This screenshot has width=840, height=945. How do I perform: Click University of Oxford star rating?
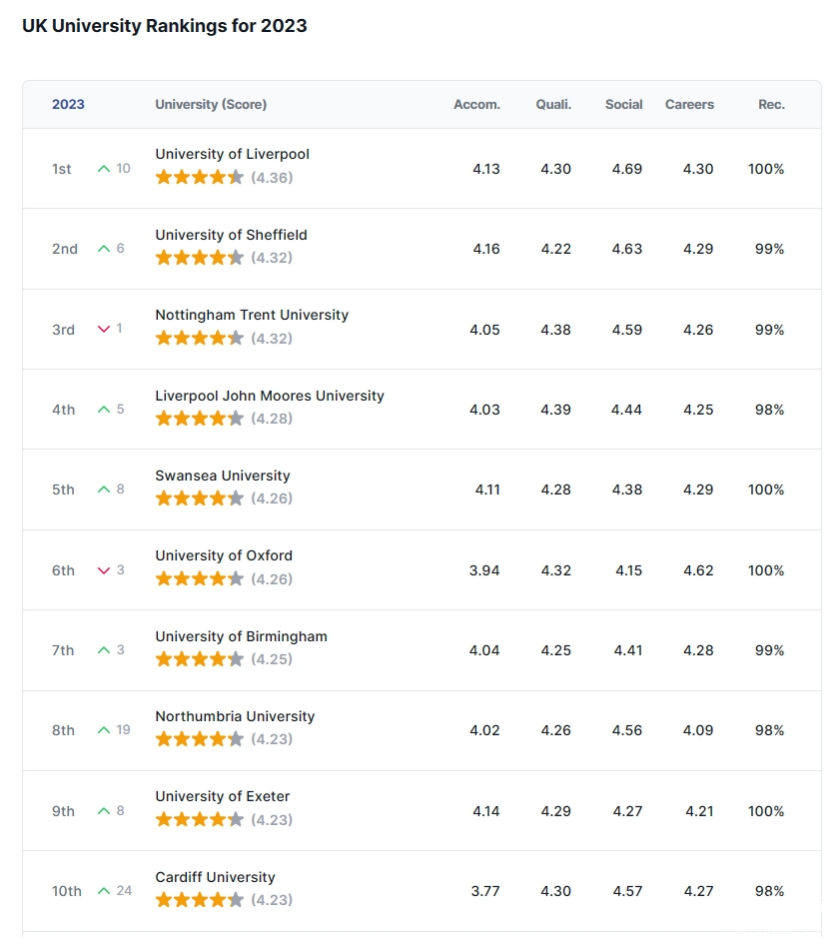point(199,579)
